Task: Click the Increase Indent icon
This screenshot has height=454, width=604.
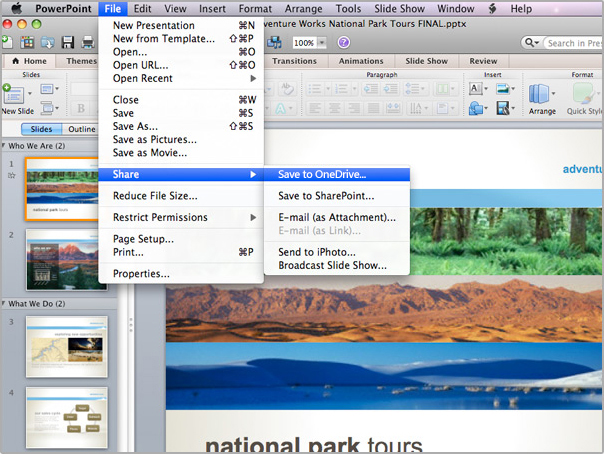Action: 391,89
